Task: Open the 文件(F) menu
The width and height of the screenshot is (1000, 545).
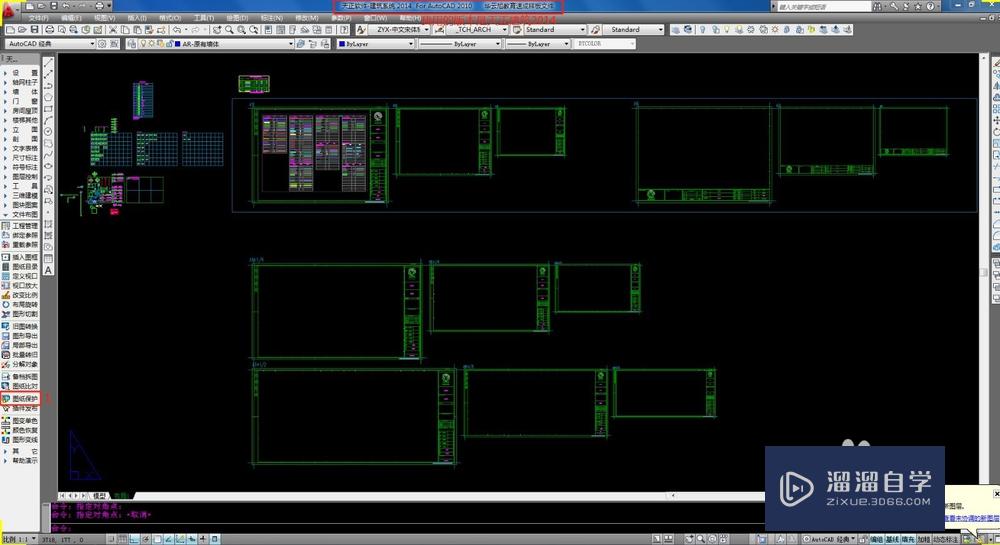Action: coord(38,18)
